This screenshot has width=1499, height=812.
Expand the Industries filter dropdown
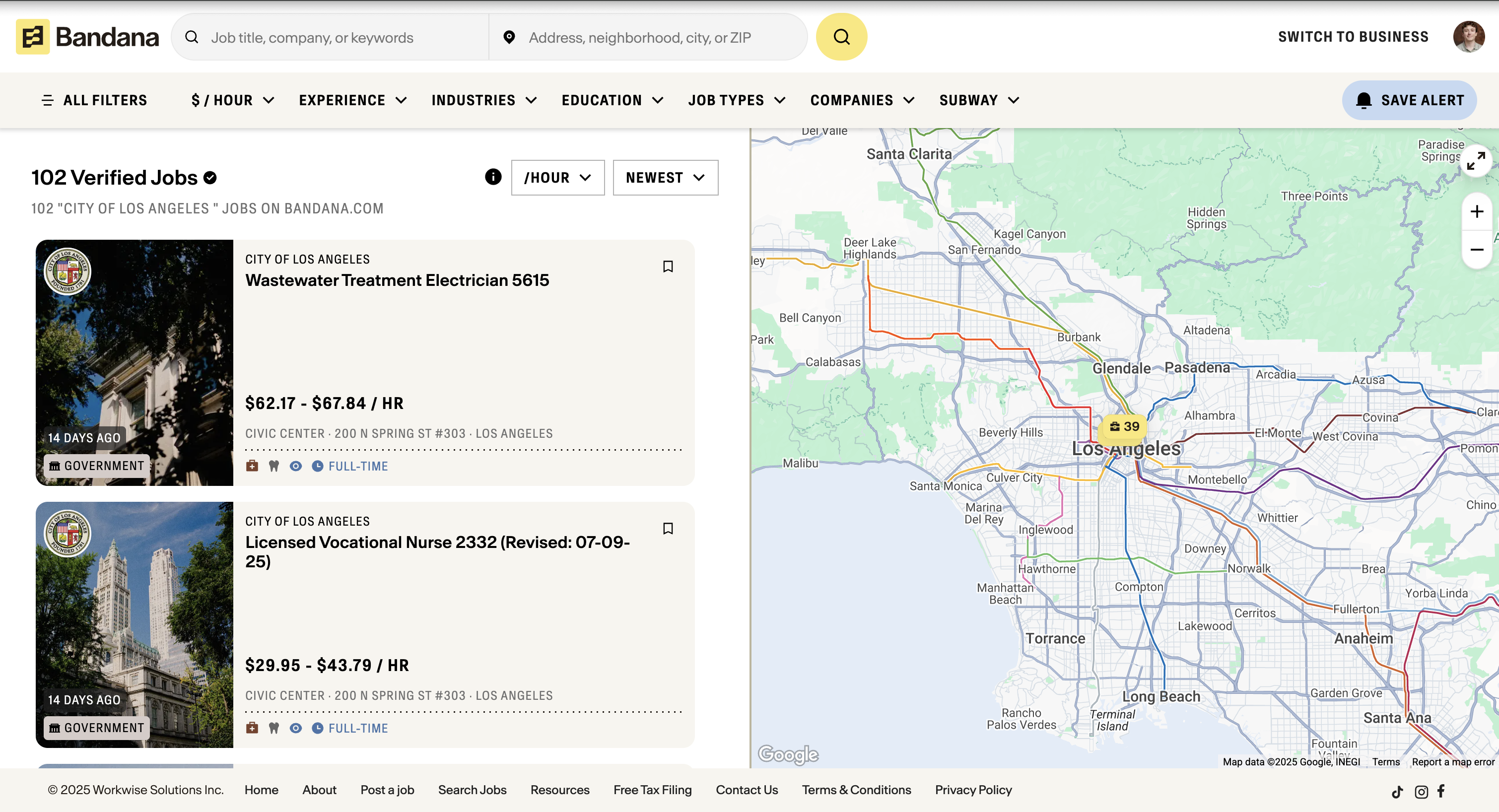[483, 100]
